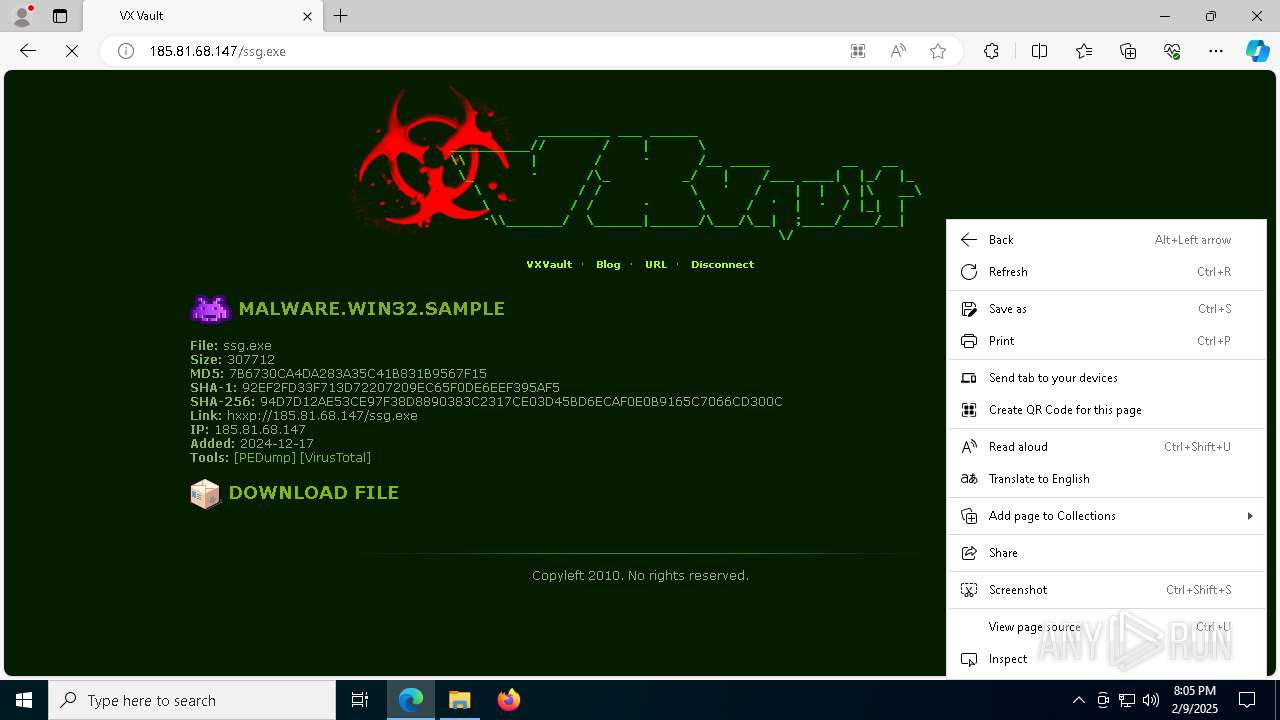Open Task View on the taskbar
This screenshot has width=1280, height=720.
click(360, 700)
